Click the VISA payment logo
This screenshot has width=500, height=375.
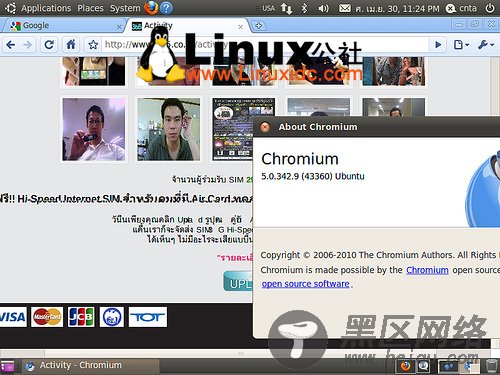(12, 317)
